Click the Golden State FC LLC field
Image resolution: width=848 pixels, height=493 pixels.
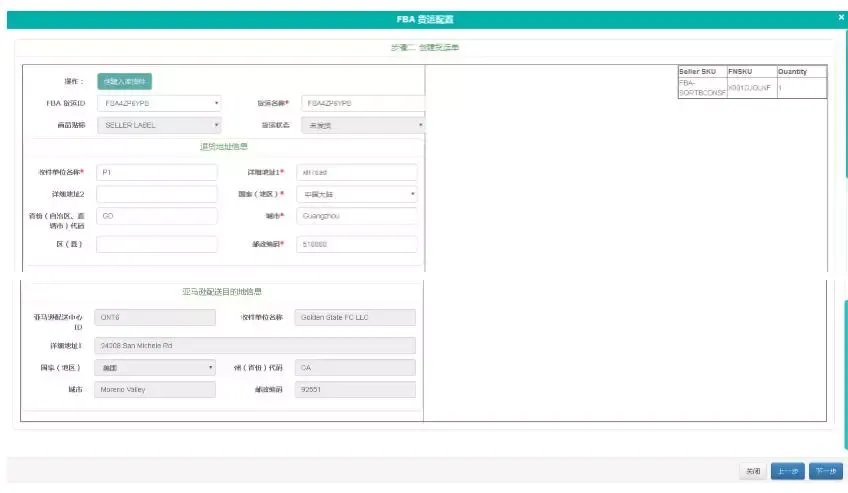pyautogui.click(x=355, y=317)
